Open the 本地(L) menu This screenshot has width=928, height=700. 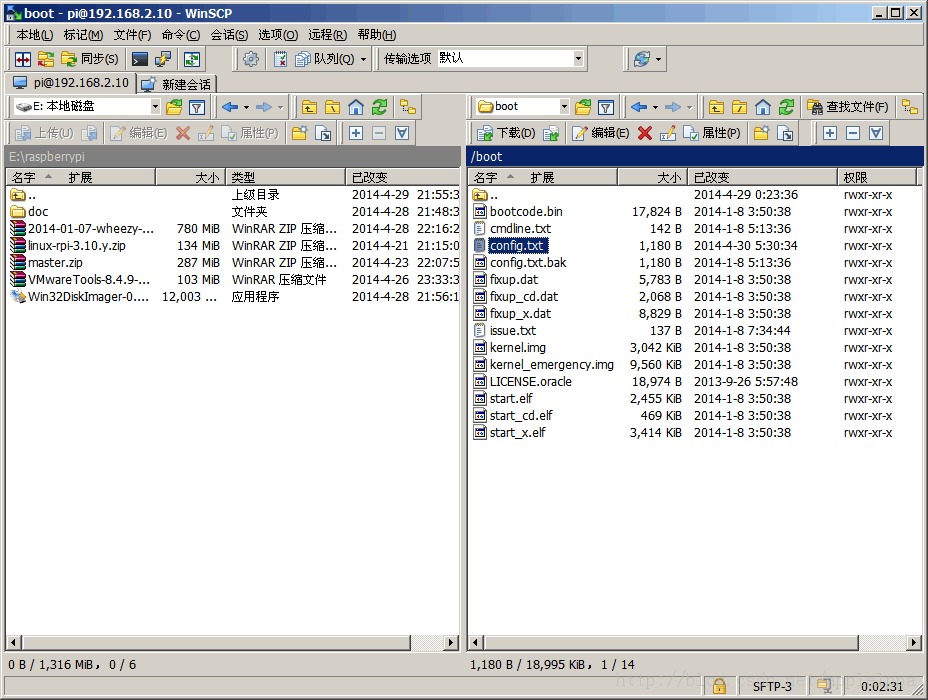[x=34, y=35]
